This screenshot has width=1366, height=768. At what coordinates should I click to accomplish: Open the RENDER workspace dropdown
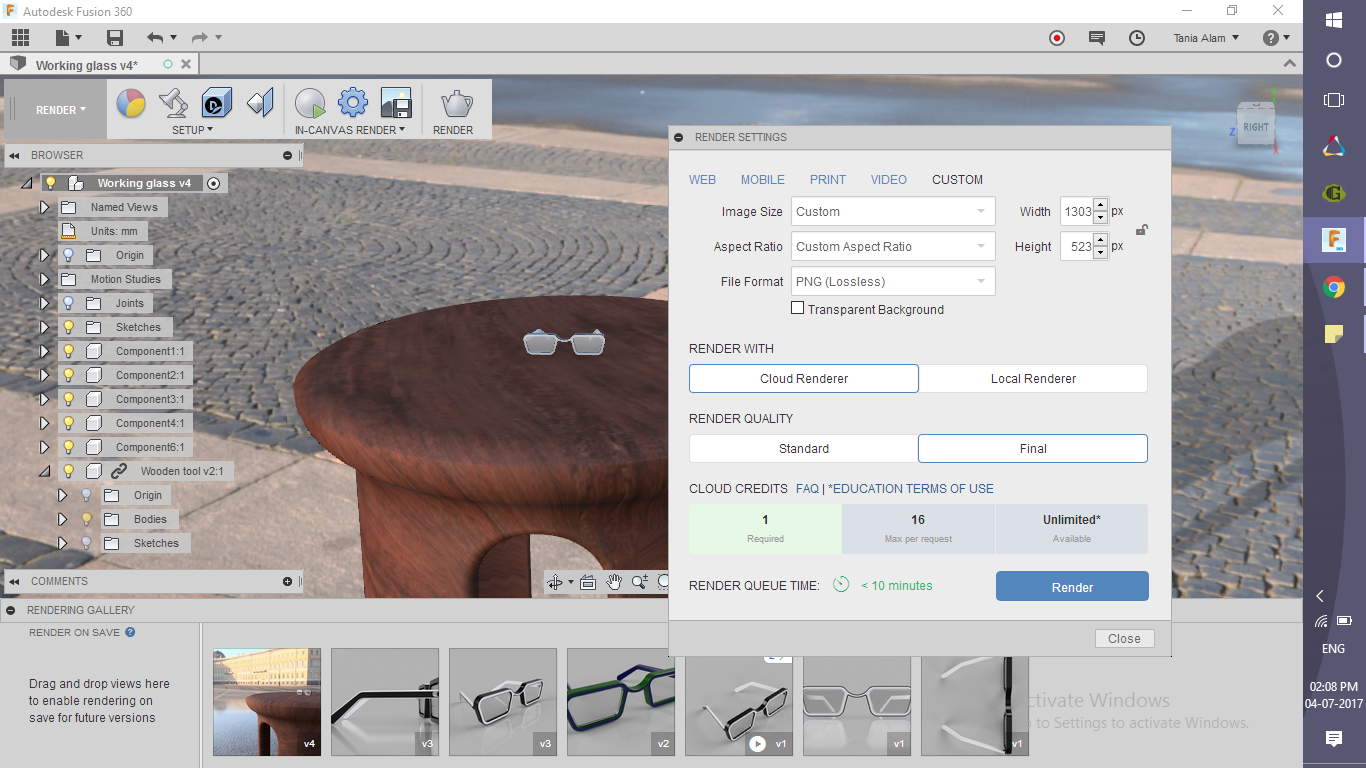pyautogui.click(x=61, y=110)
